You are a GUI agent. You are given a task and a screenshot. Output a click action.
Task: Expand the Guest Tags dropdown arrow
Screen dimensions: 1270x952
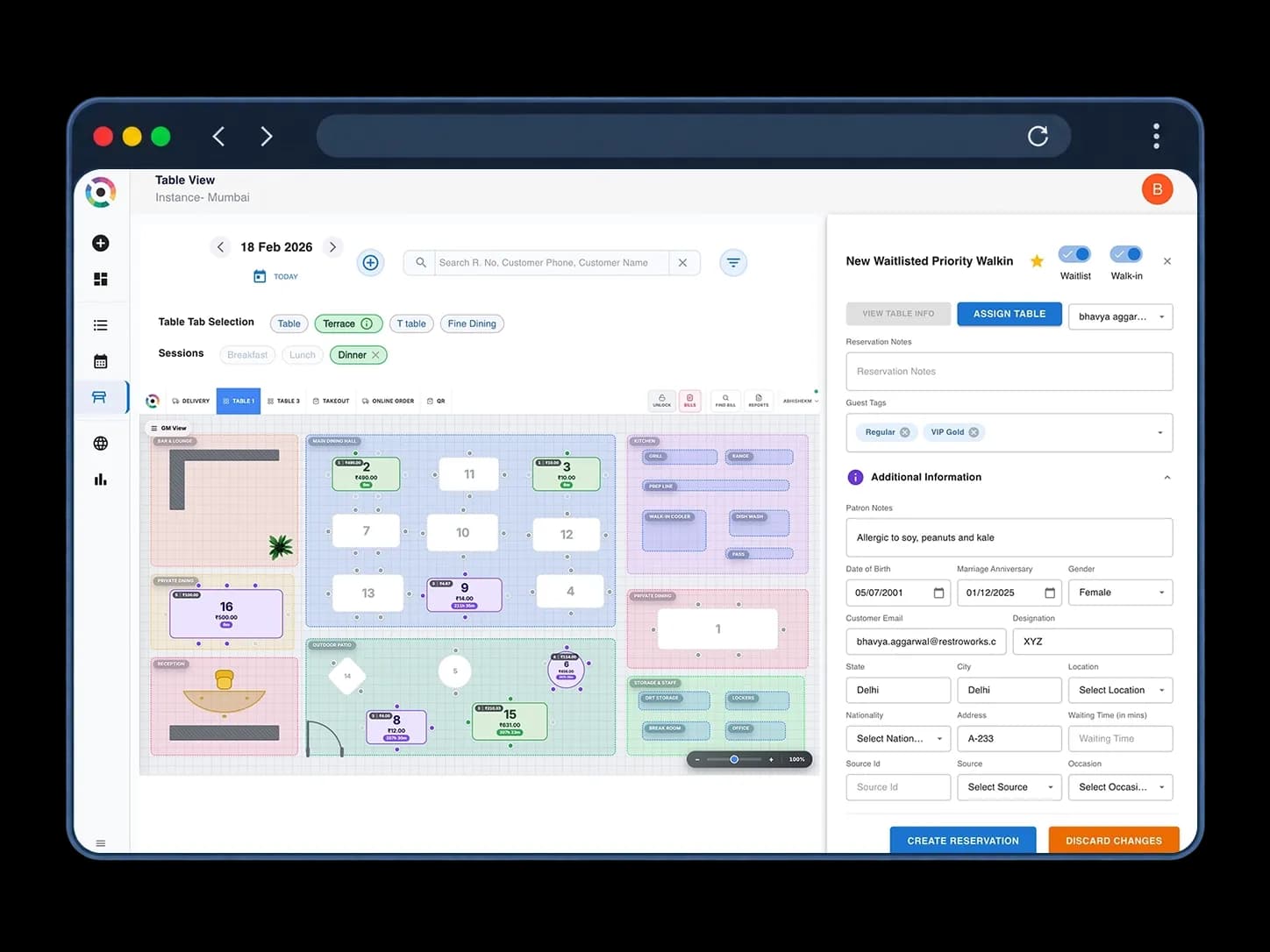click(1159, 433)
